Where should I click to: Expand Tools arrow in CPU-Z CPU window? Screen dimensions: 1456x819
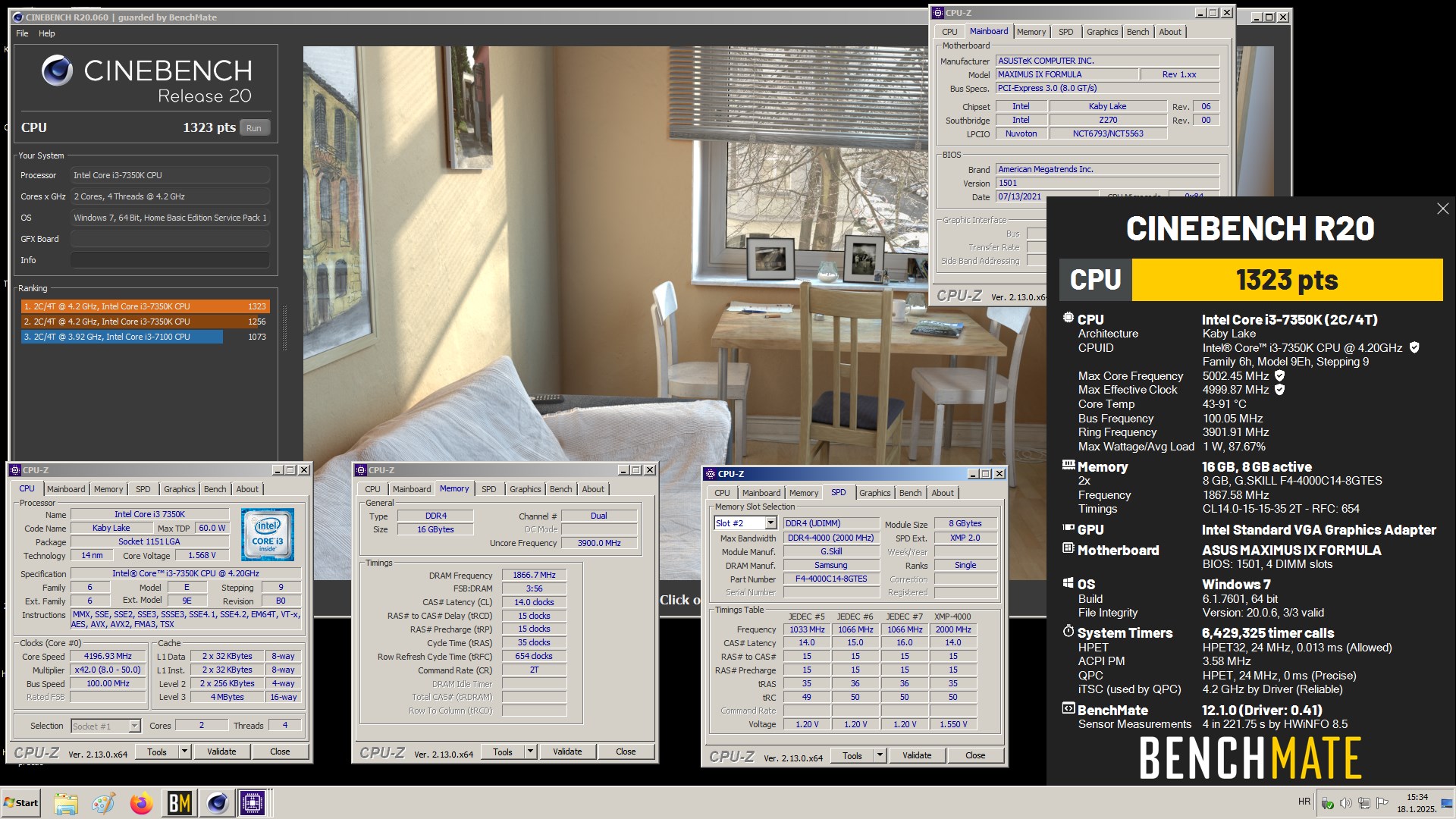184,752
